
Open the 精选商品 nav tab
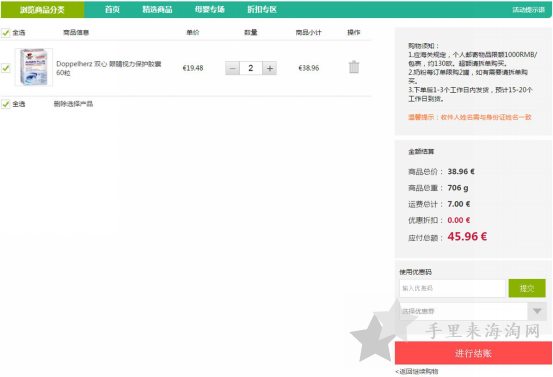157,10
